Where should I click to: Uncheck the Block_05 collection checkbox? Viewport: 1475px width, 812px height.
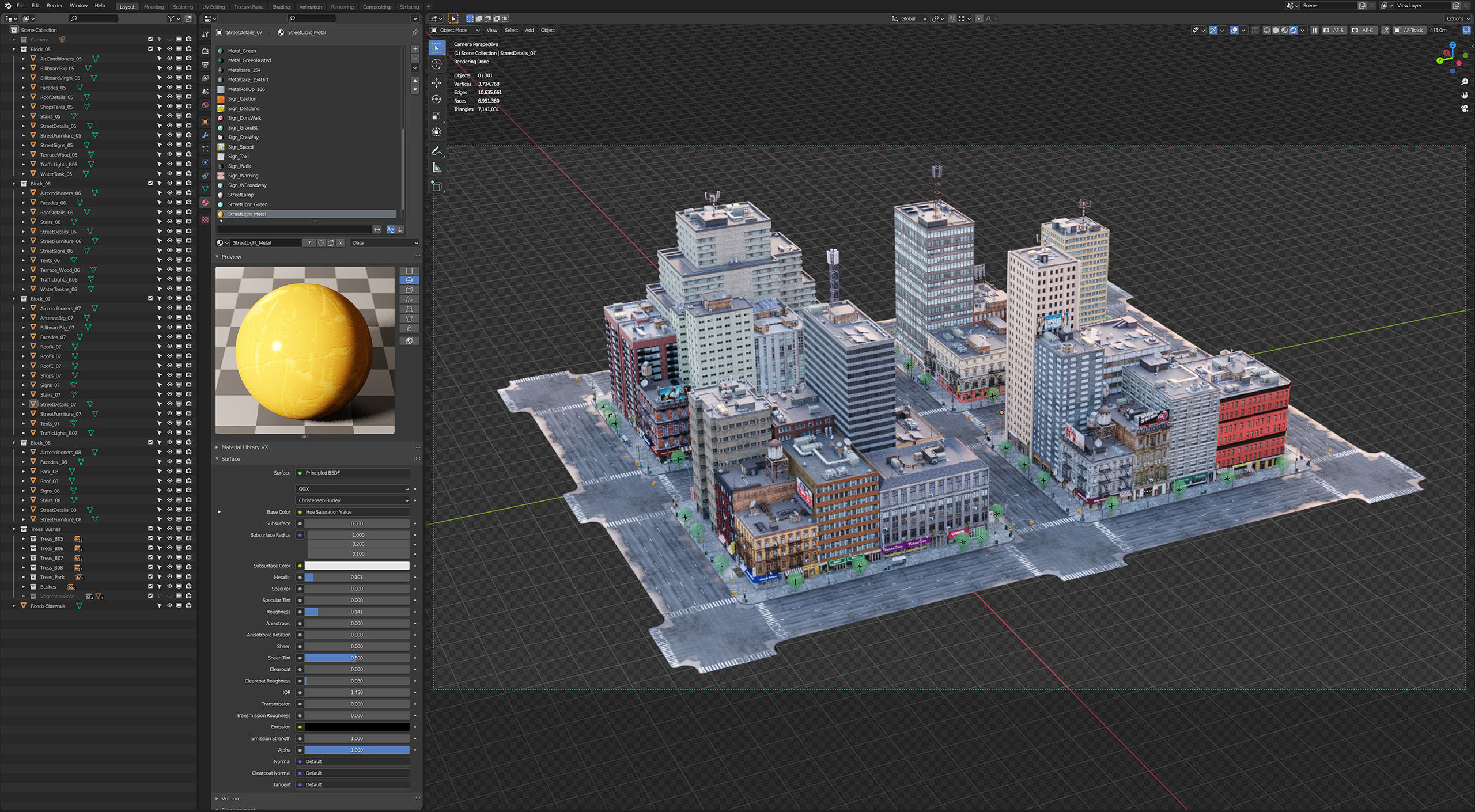150,49
